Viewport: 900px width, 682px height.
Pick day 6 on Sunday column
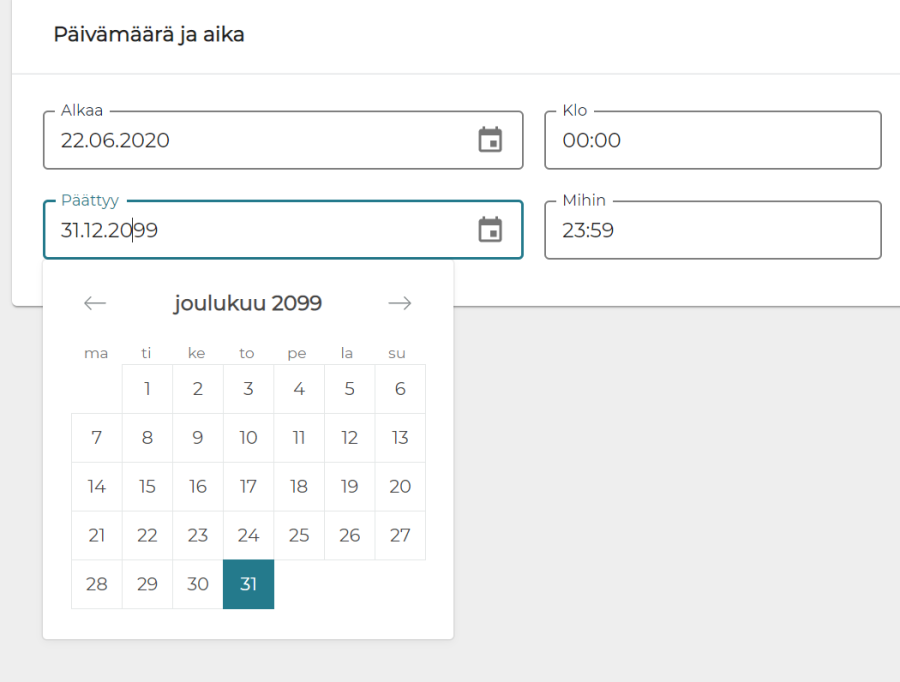pyautogui.click(x=400, y=389)
